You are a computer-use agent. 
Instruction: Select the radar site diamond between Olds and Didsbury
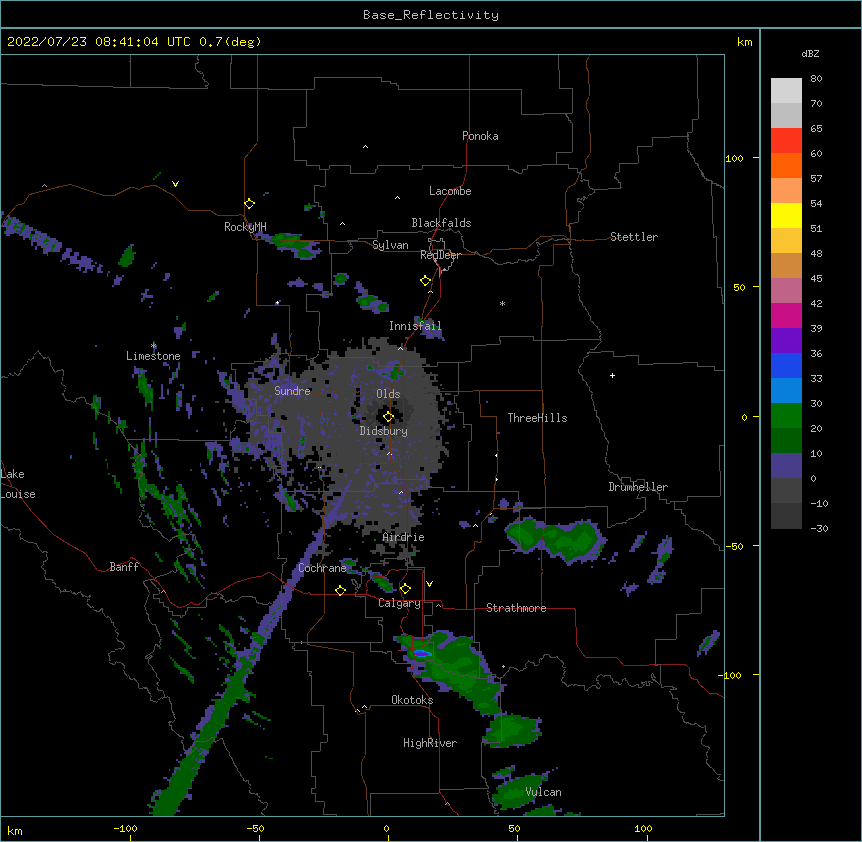[x=388, y=417]
